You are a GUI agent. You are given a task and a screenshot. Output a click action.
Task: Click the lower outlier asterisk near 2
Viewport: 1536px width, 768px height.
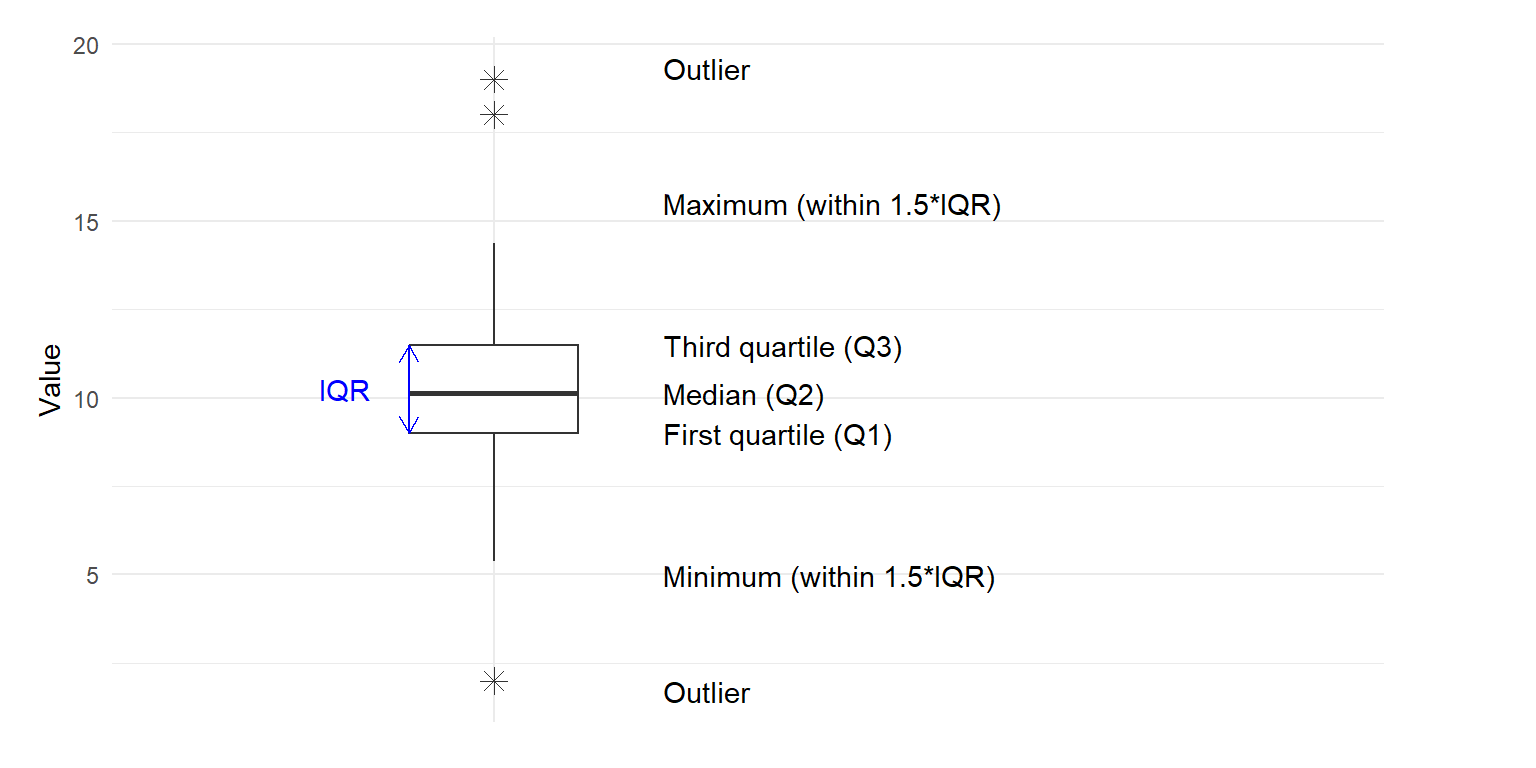pyautogui.click(x=494, y=681)
